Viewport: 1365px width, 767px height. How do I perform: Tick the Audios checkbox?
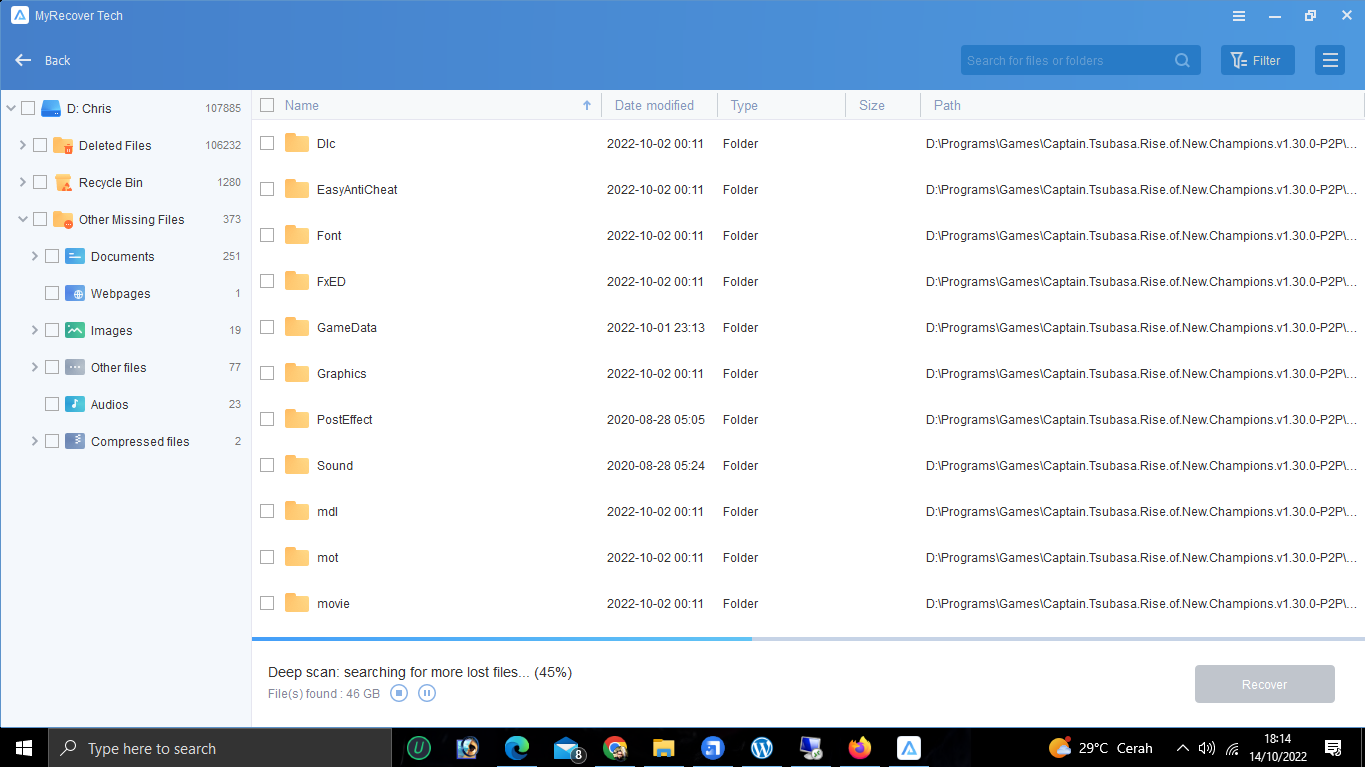[52, 404]
